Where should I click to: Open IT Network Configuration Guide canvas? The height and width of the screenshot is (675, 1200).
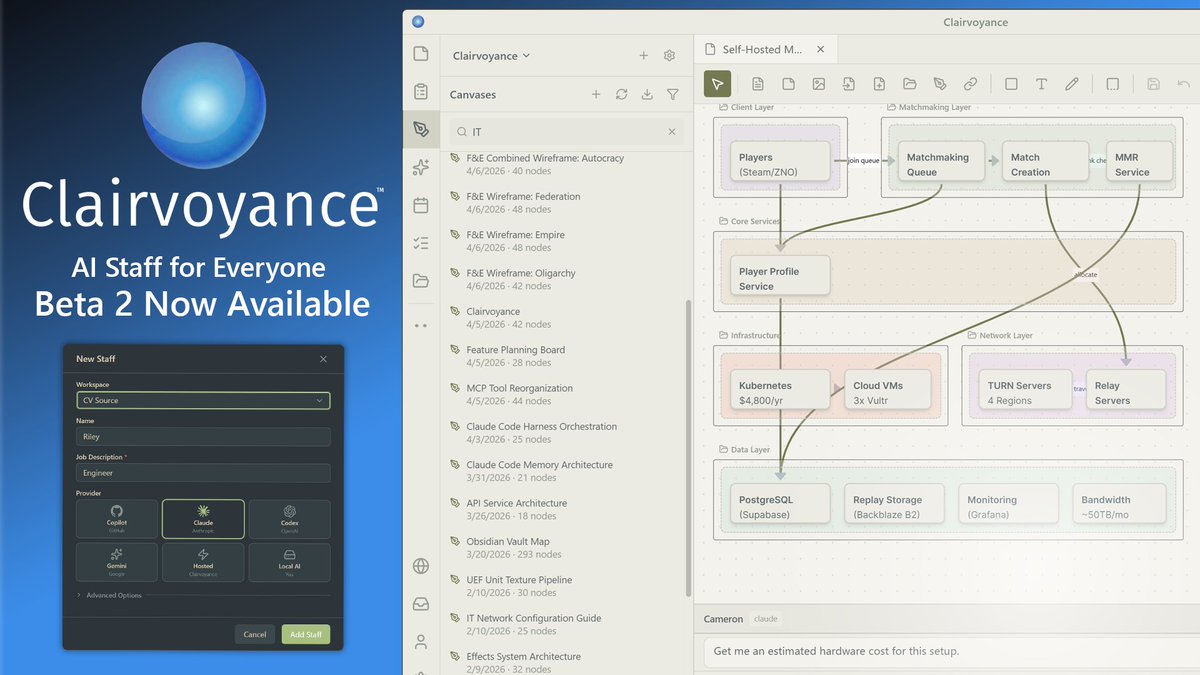pos(566,624)
